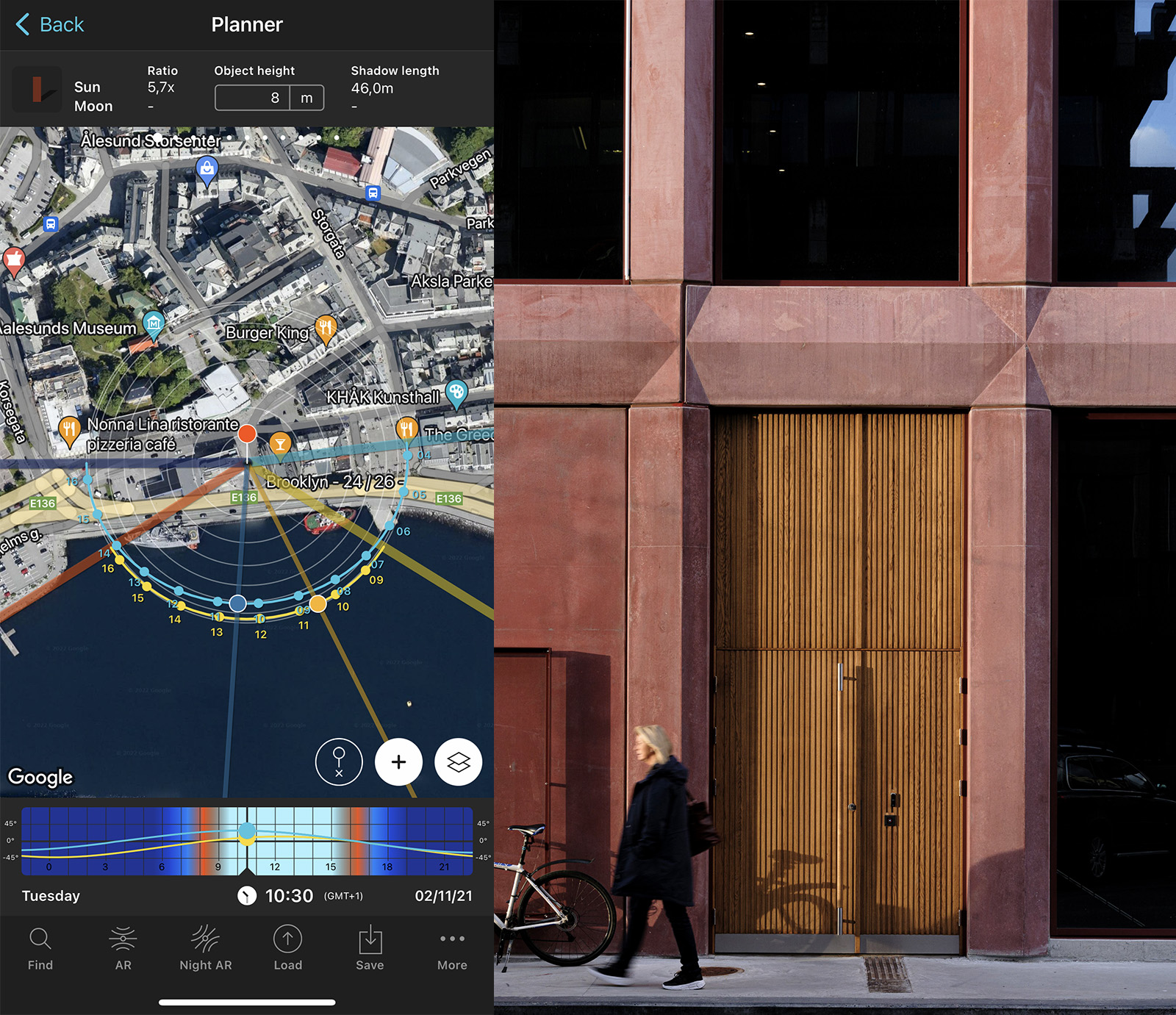Open the More options menu
Viewport: 1176px width, 1015px height.
click(x=451, y=948)
